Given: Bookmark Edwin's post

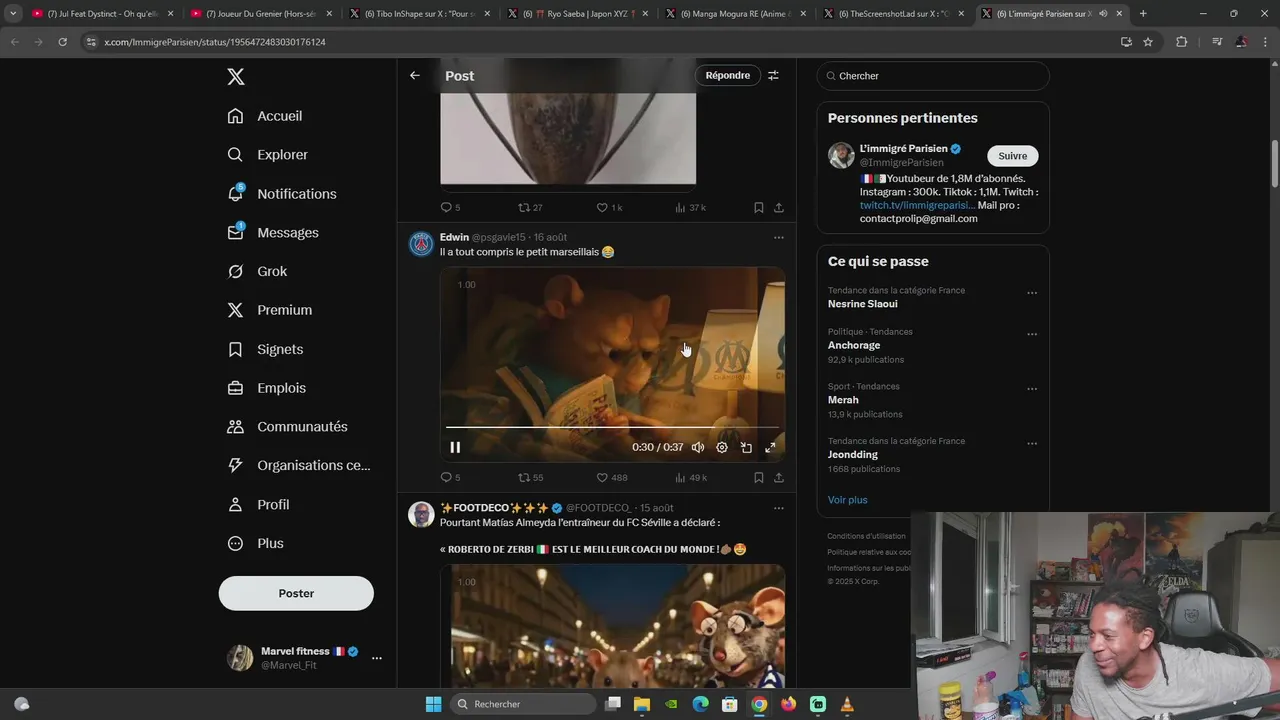Looking at the screenshot, I should point(758,478).
